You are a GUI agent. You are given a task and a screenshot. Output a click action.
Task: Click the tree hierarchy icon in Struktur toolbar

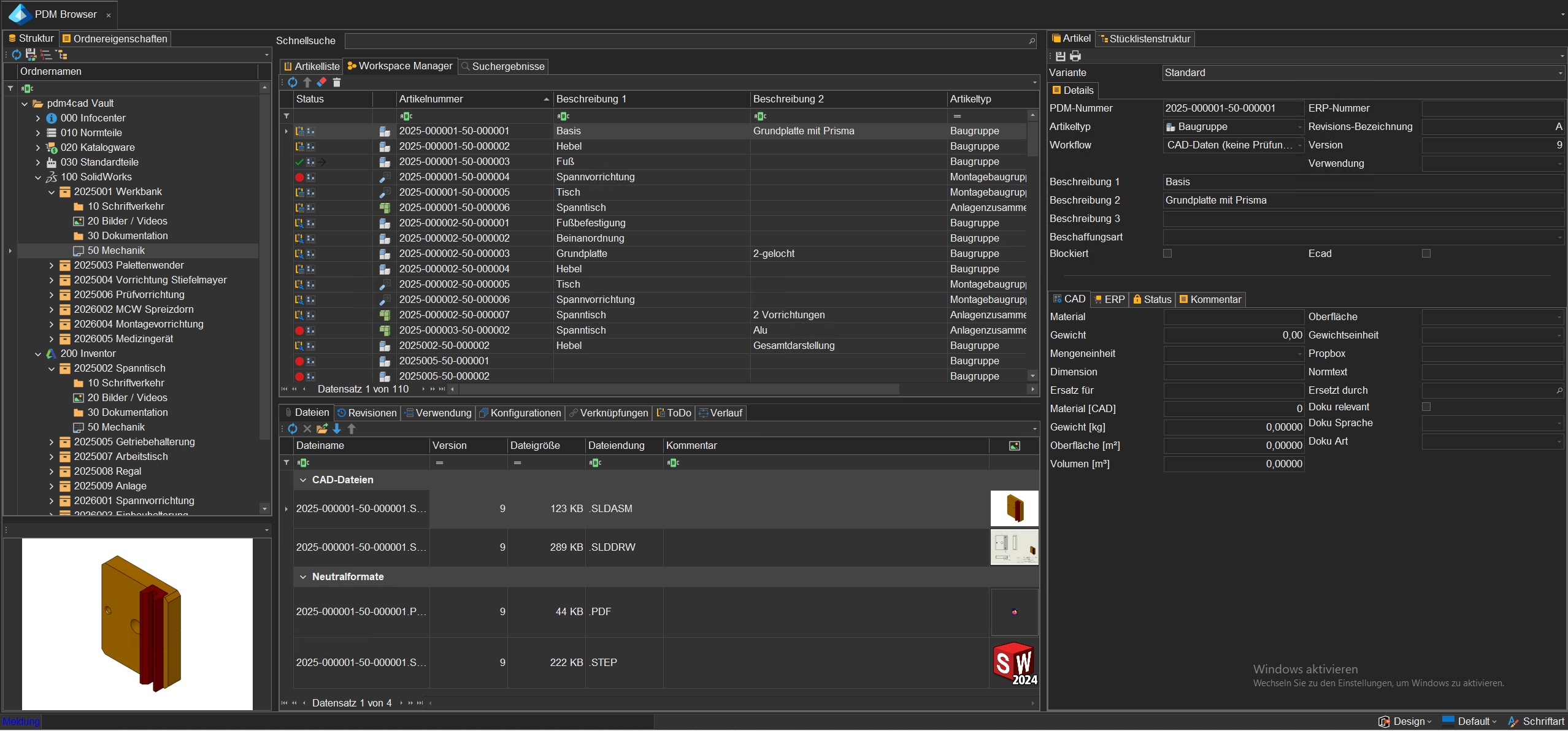[61, 55]
